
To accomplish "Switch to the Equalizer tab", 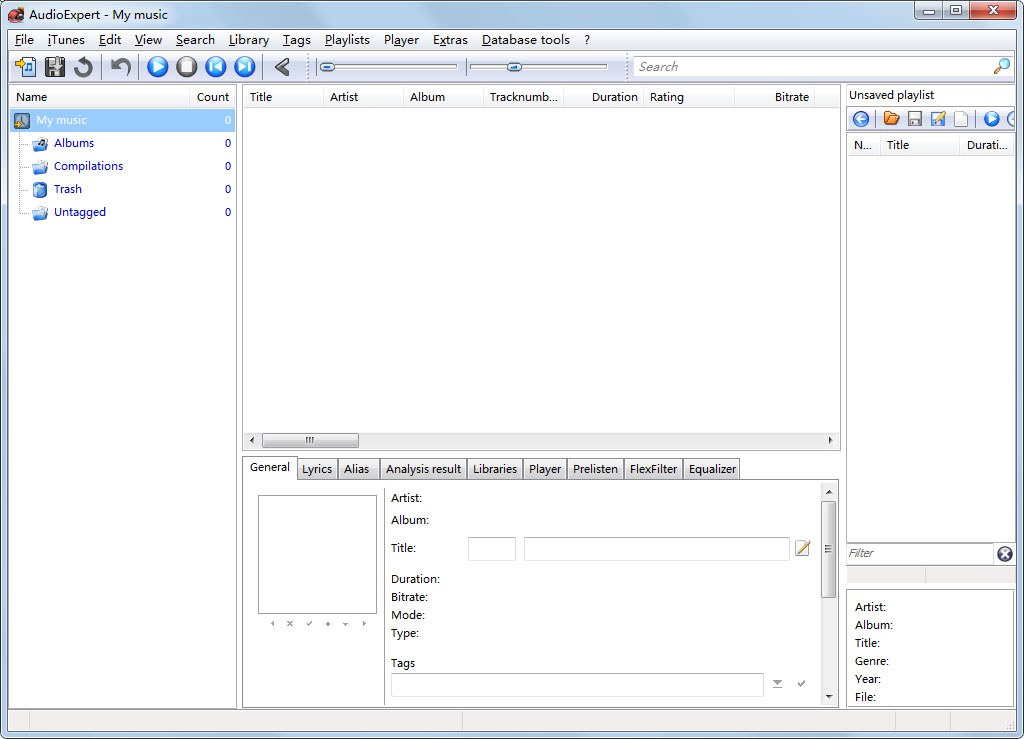I will click(x=711, y=468).
